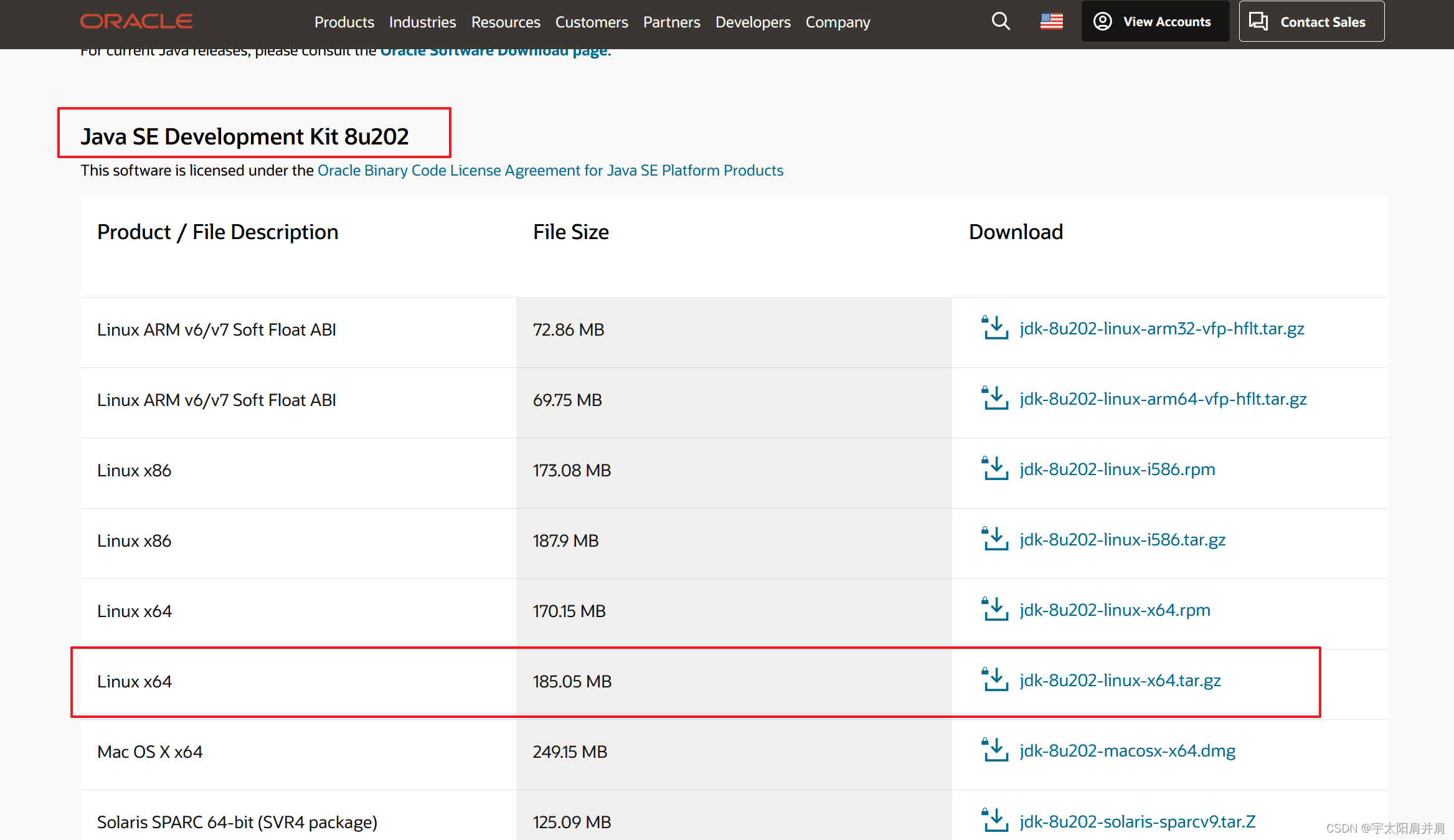Download jdk-8u202-linux-i586.rpm
1454x840 pixels.
tap(1117, 470)
